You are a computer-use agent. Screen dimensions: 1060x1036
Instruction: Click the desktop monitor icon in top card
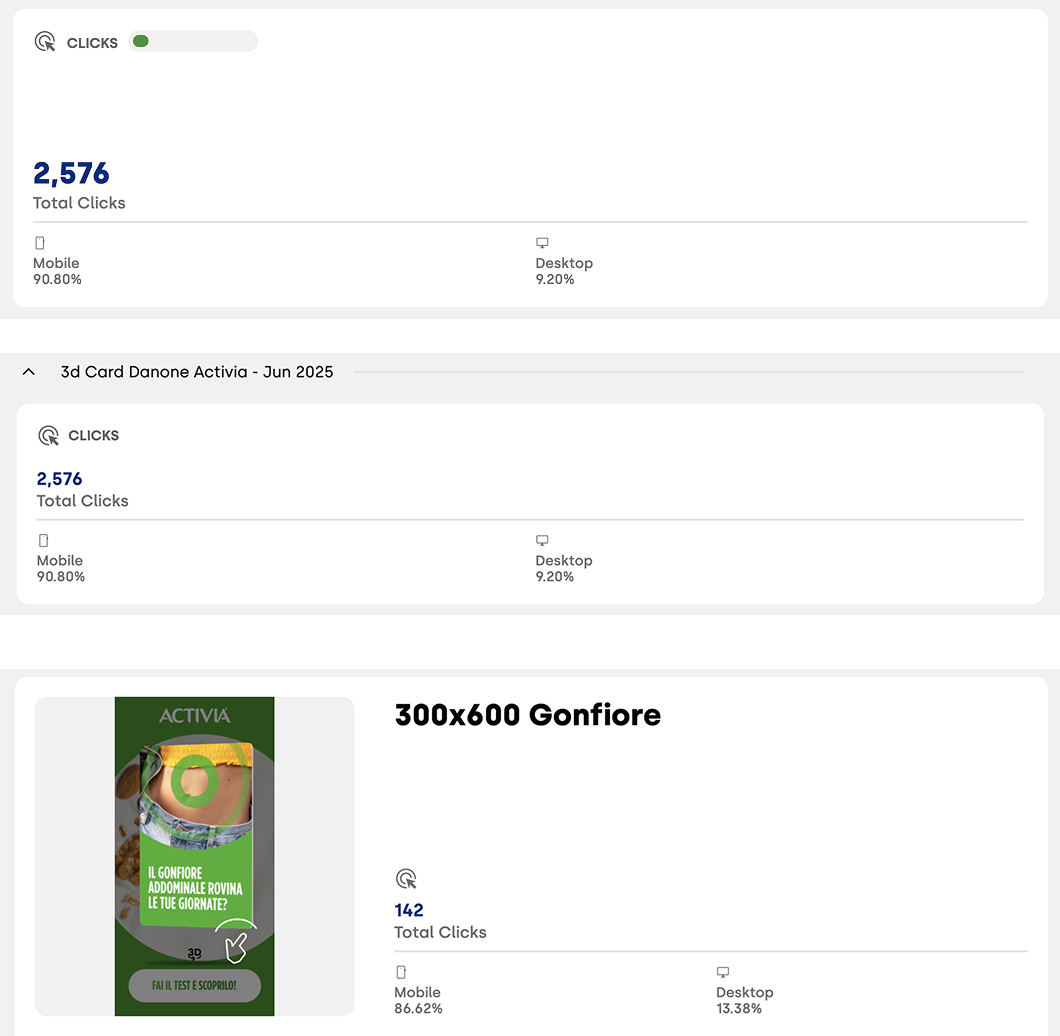point(542,243)
